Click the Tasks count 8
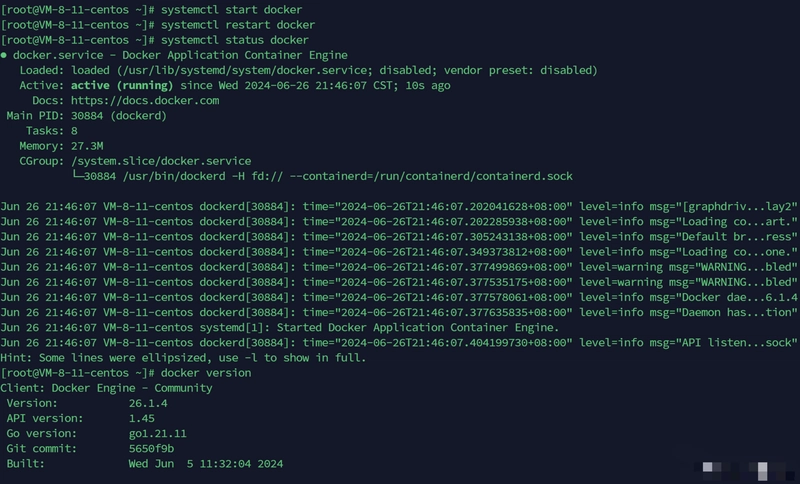 [x=74, y=131]
